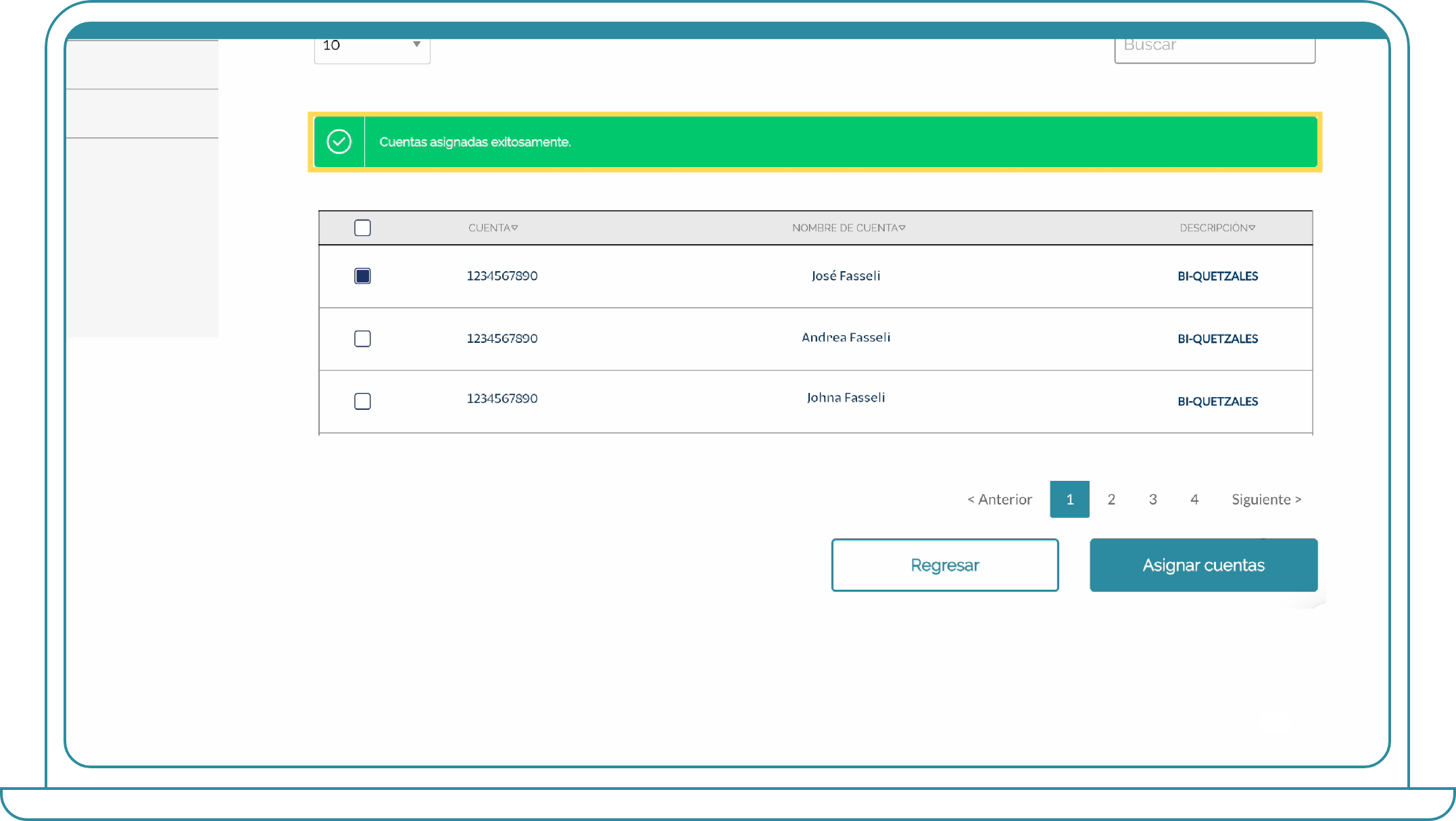Click BI-QUETZALES in Johna Fasseli row
Image resolution: width=1456 pixels, height=821 pixels.
(x=1218, y=402)
